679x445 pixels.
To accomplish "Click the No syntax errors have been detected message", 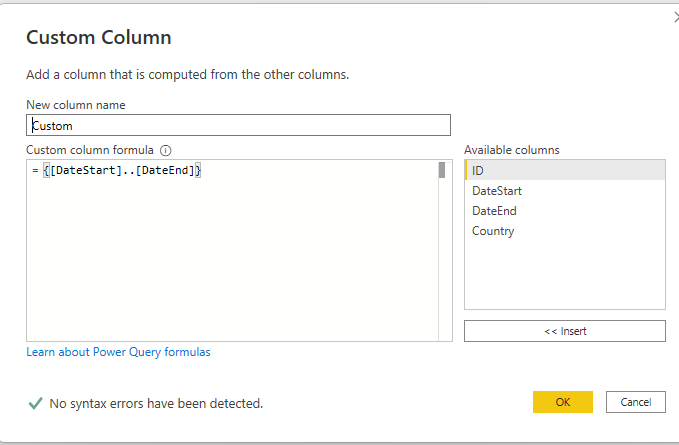I will [x=156, y=403].
